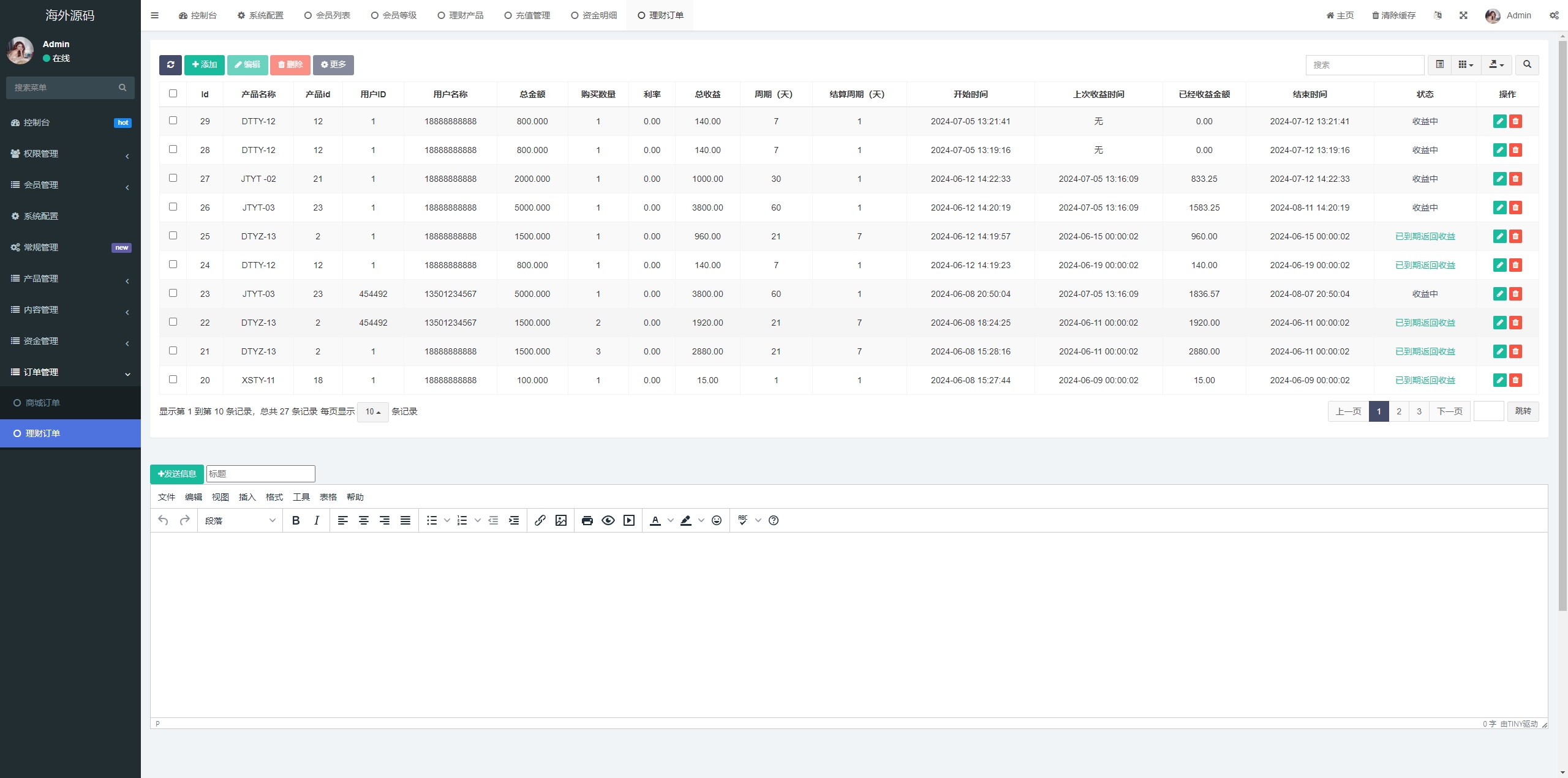Click the undo icon in editor
The height and width of the screenshot is (778, 1568).
pos(162,520)
